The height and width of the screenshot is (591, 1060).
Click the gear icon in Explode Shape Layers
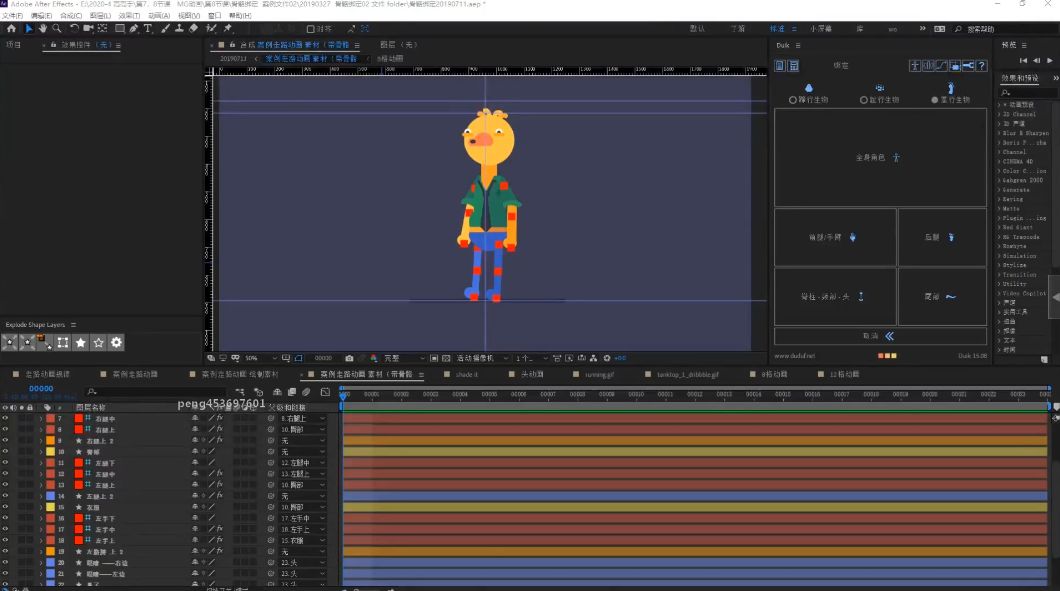click(x=116, y=342)
